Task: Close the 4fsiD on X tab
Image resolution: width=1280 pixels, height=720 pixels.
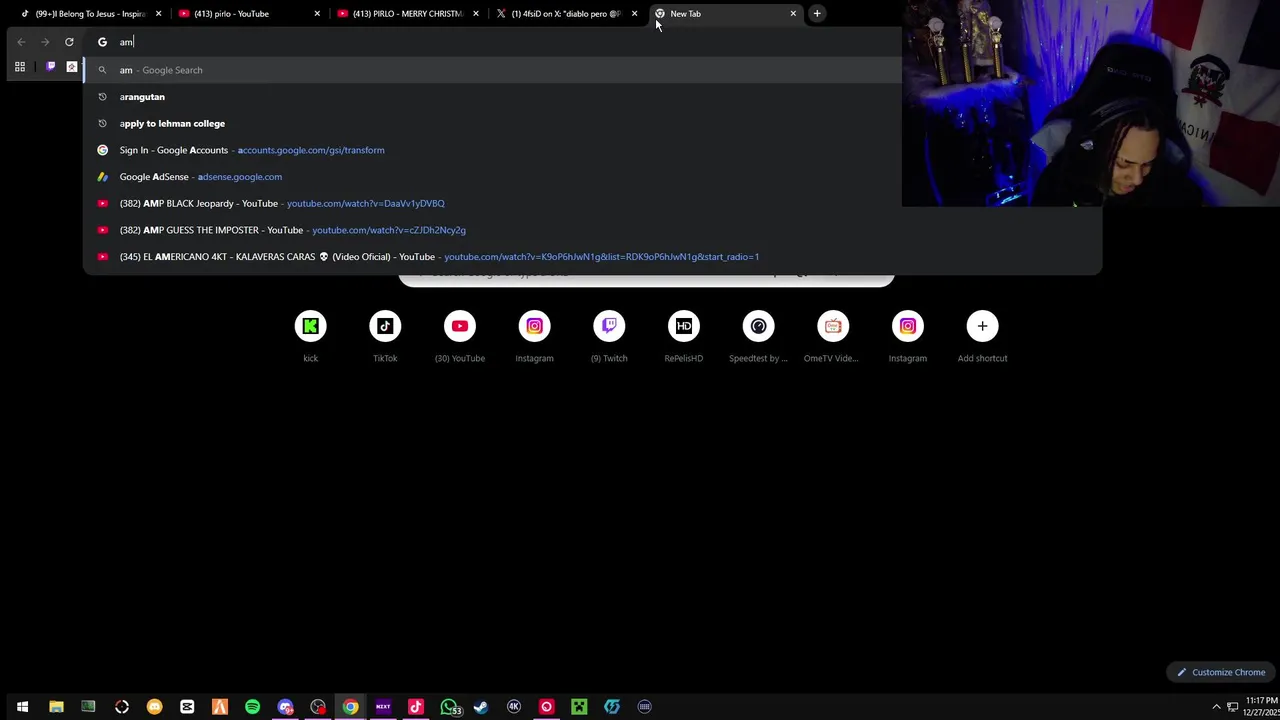Action: coord(634,14)
